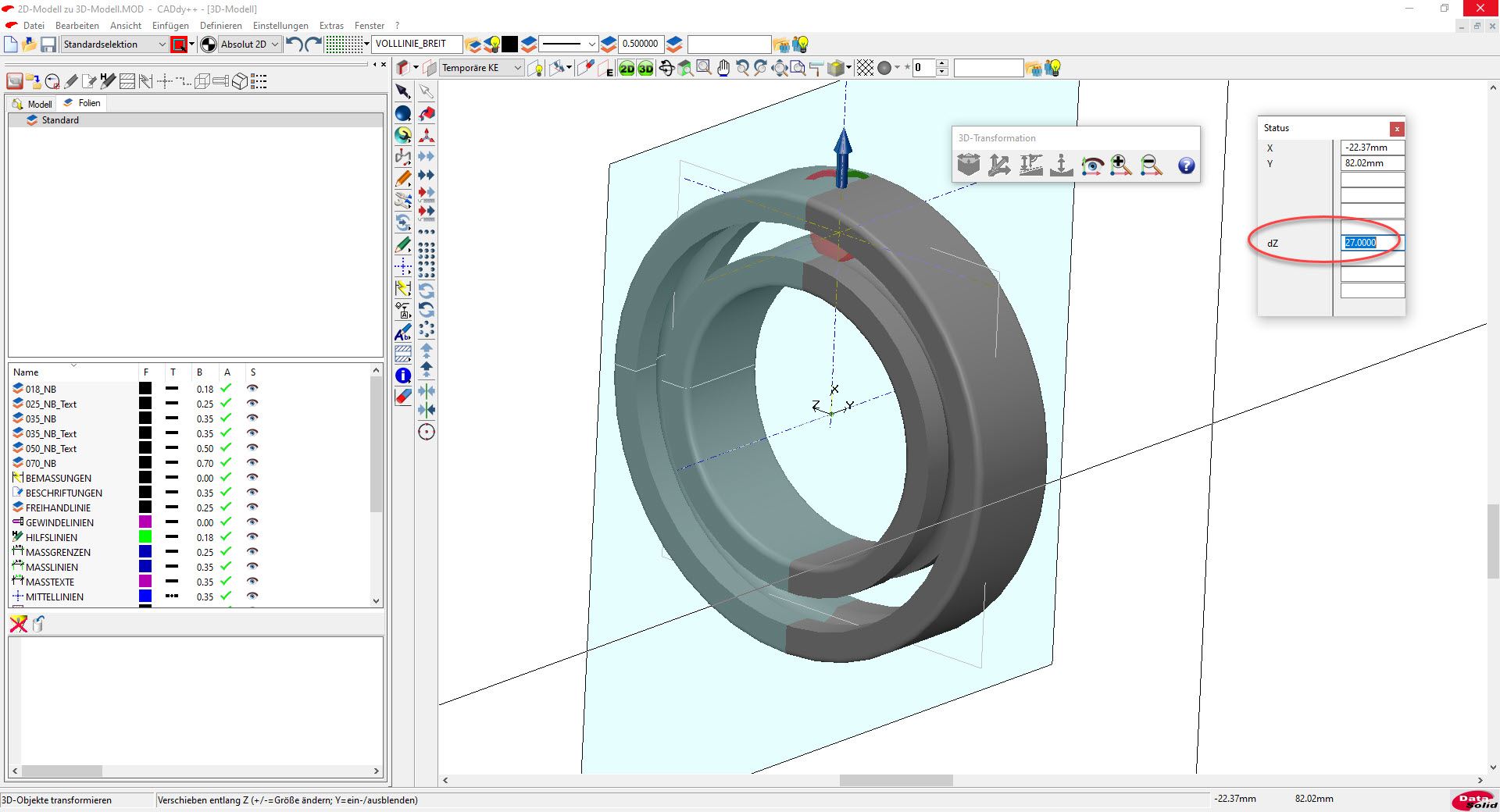
Task: Toggle visibility eye of MITTELLINIEN layer
Action: (252, 597)
